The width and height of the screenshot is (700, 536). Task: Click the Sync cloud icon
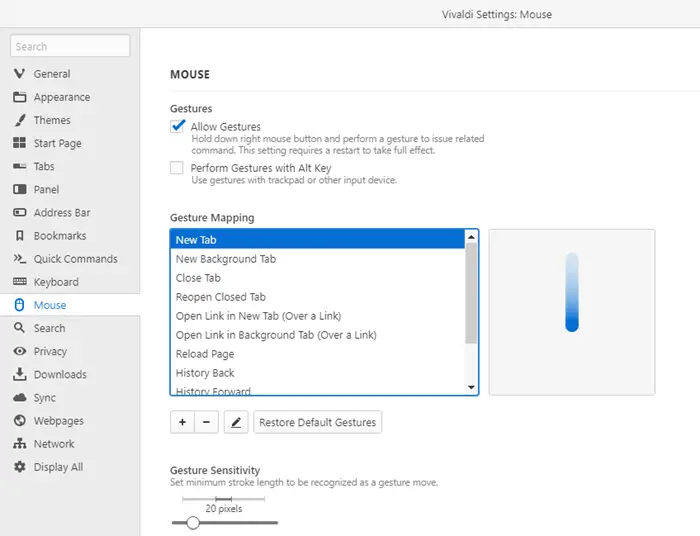[19, 397]
